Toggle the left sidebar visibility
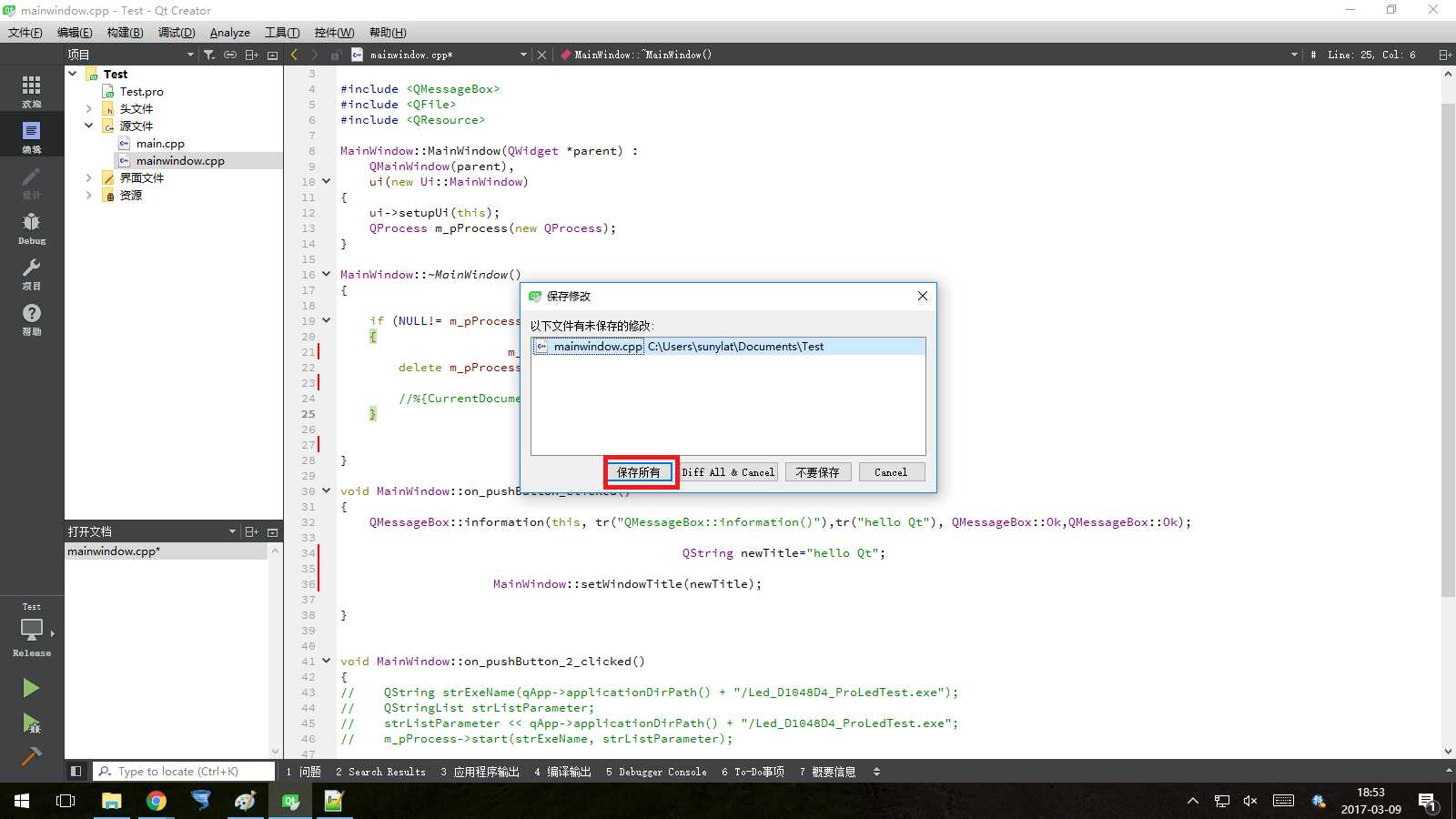This screenshot has width=1456, height=819. tap(76, 772)
